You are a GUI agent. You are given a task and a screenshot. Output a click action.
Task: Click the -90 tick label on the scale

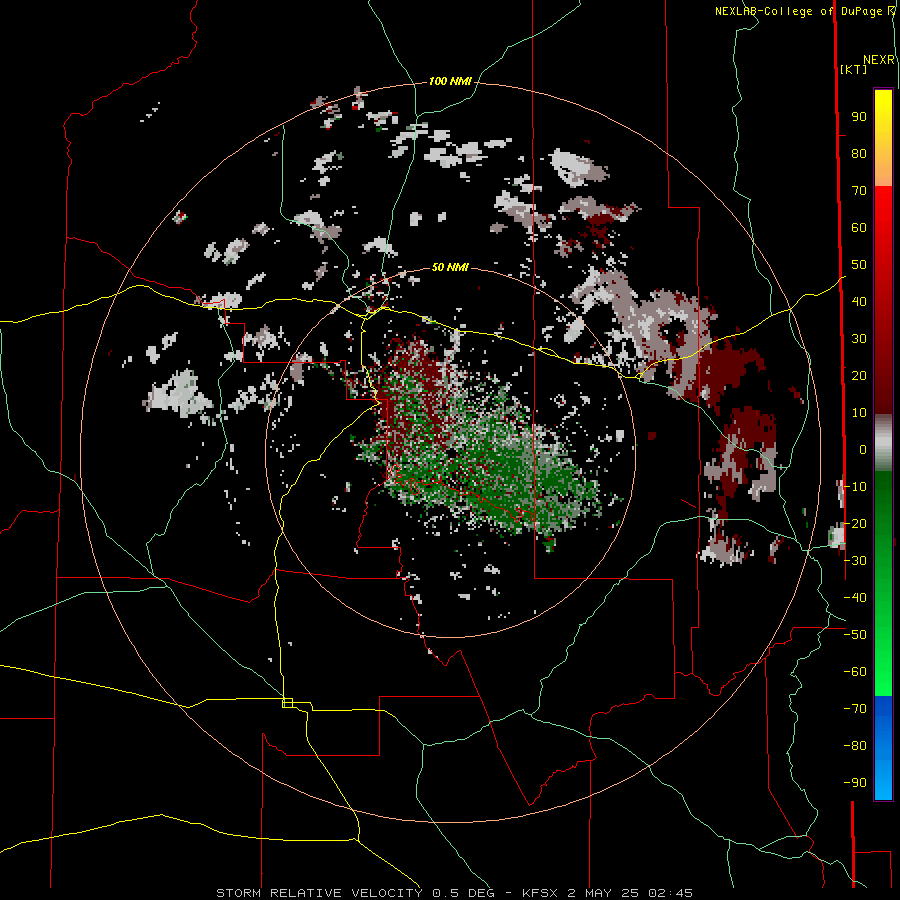[855, 783]
